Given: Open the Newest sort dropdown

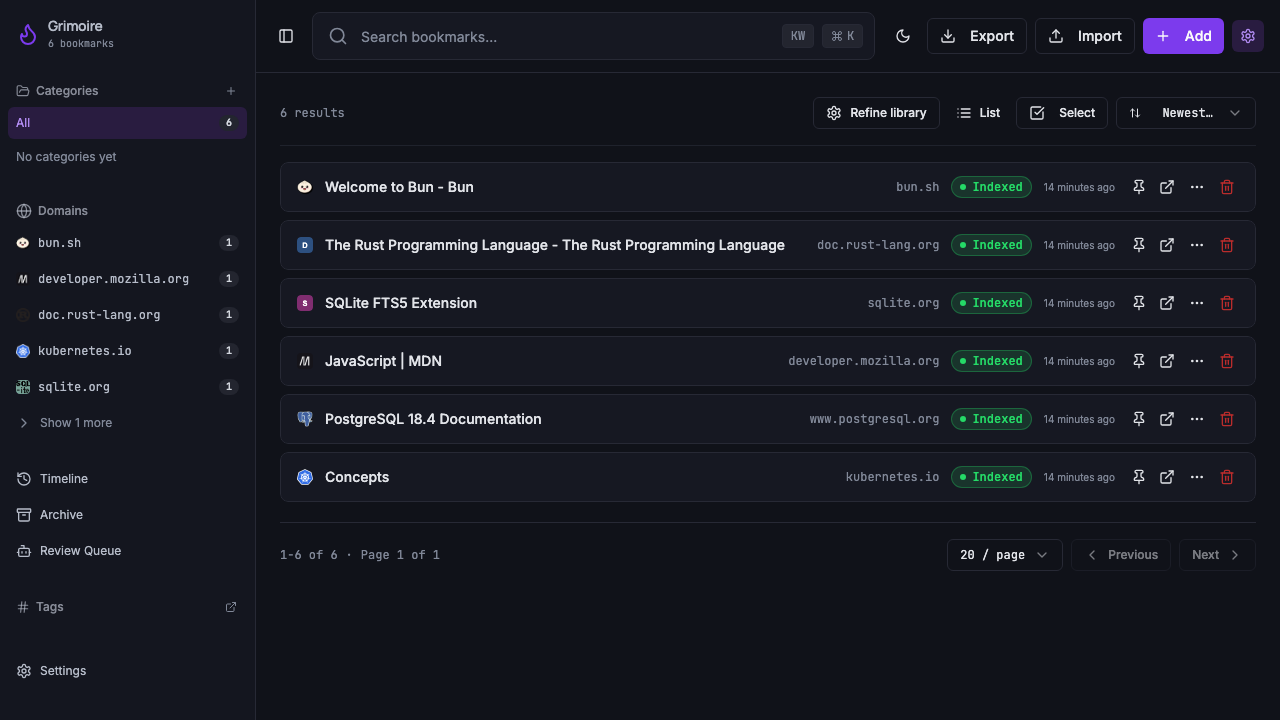Looking at the screenshot, I should [1186, 113].
